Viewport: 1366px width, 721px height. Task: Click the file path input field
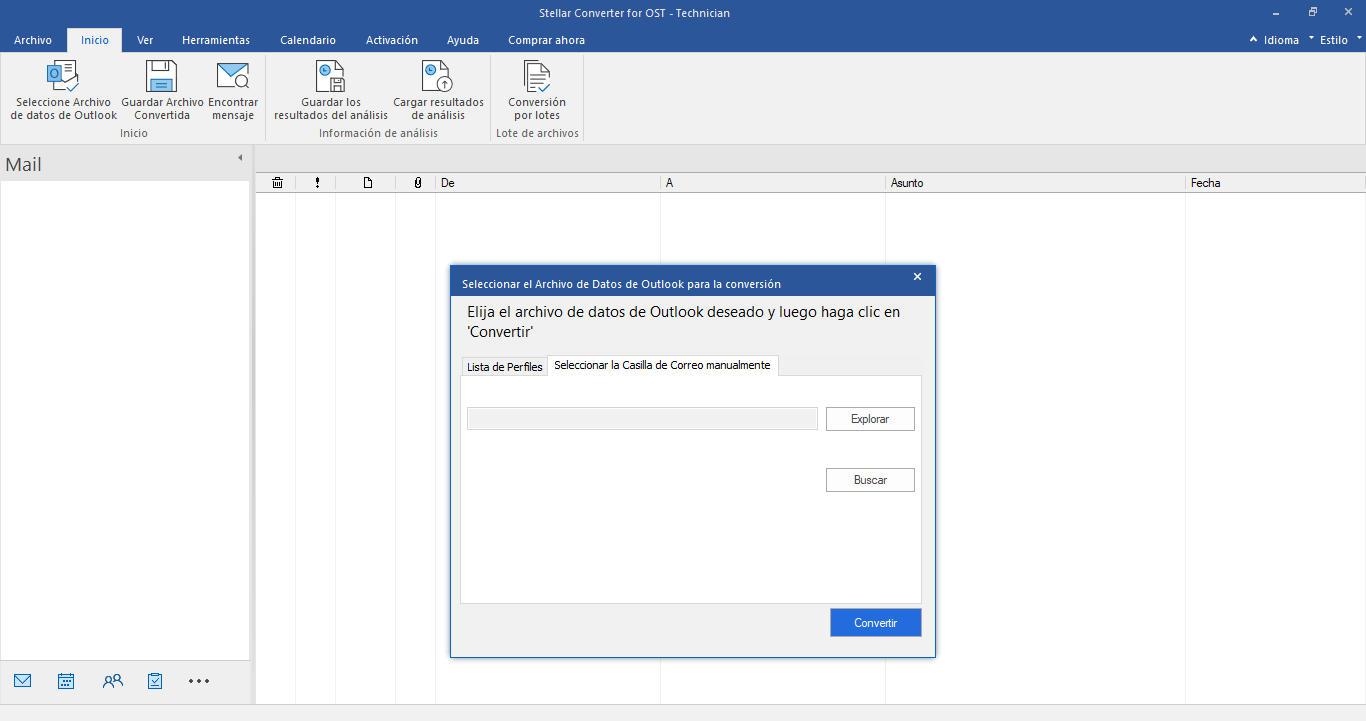click(x=642, y=419)
